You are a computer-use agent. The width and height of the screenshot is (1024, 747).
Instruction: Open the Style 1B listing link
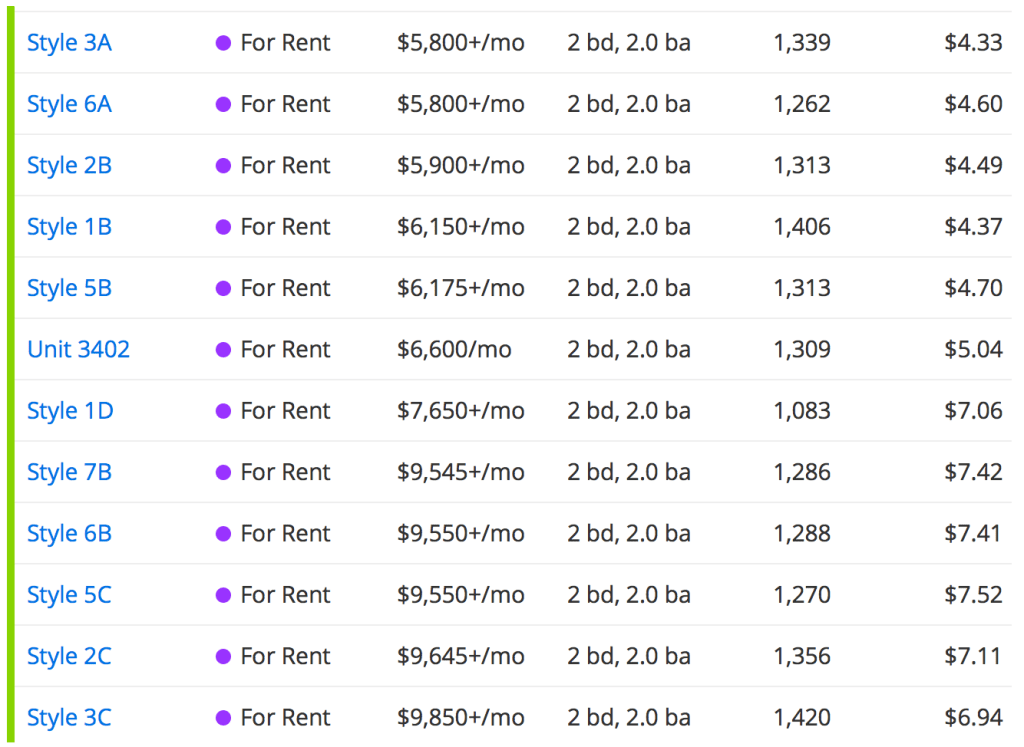(69, 227)
